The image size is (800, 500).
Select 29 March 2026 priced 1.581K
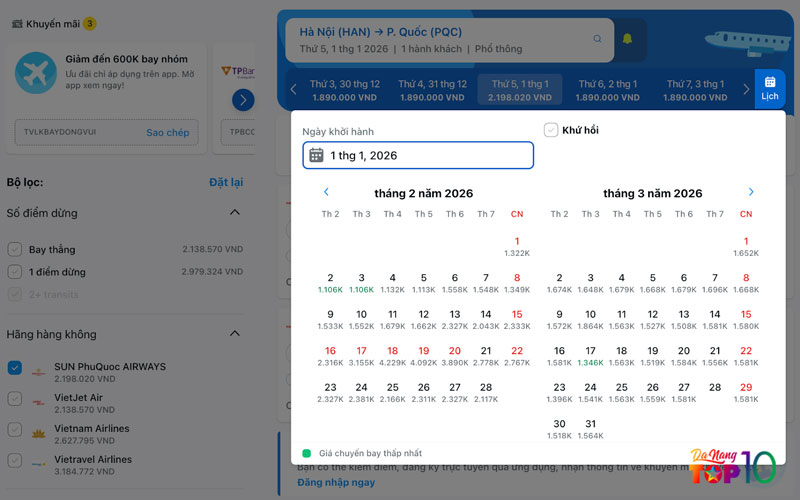point(746,393)
